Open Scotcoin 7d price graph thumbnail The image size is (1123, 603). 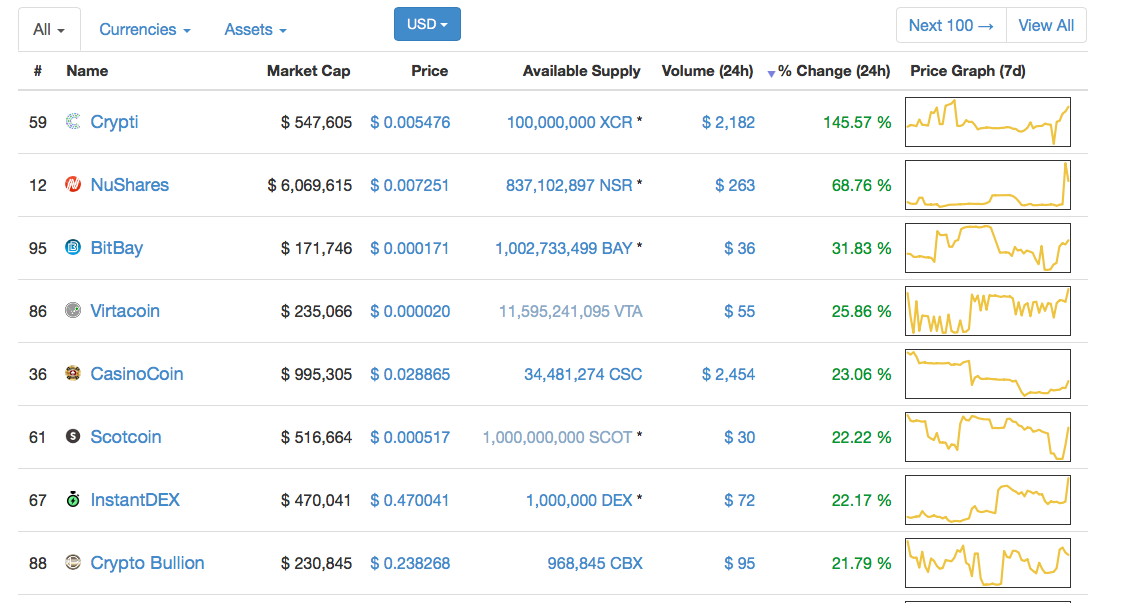(x=988, y=437)
